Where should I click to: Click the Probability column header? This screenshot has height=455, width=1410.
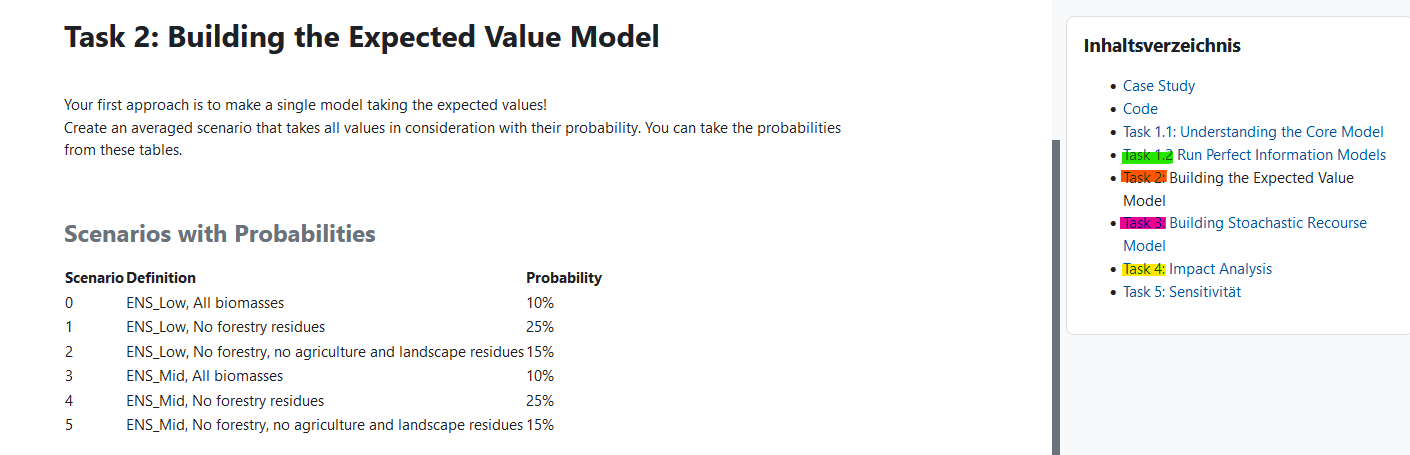click(564, 278)
